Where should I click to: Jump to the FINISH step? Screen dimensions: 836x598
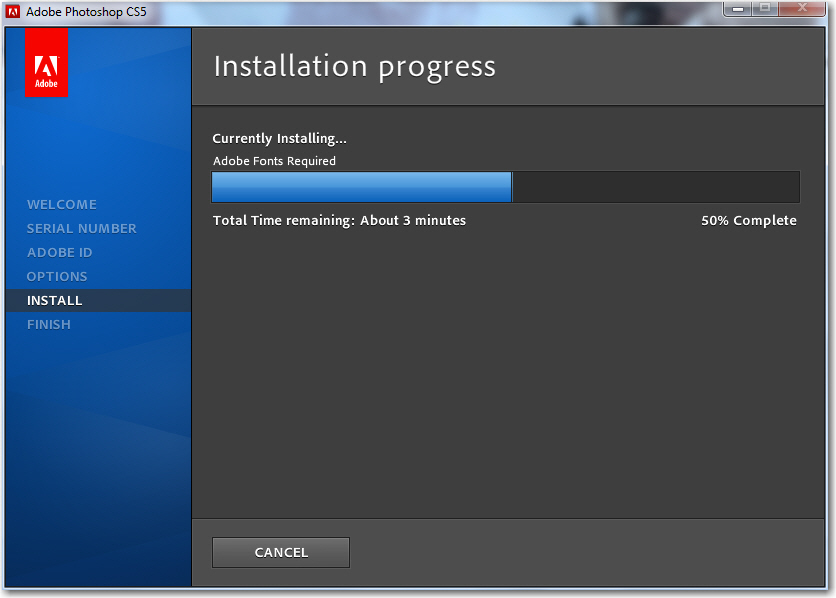pyautogui.click(x=49, y=325)
